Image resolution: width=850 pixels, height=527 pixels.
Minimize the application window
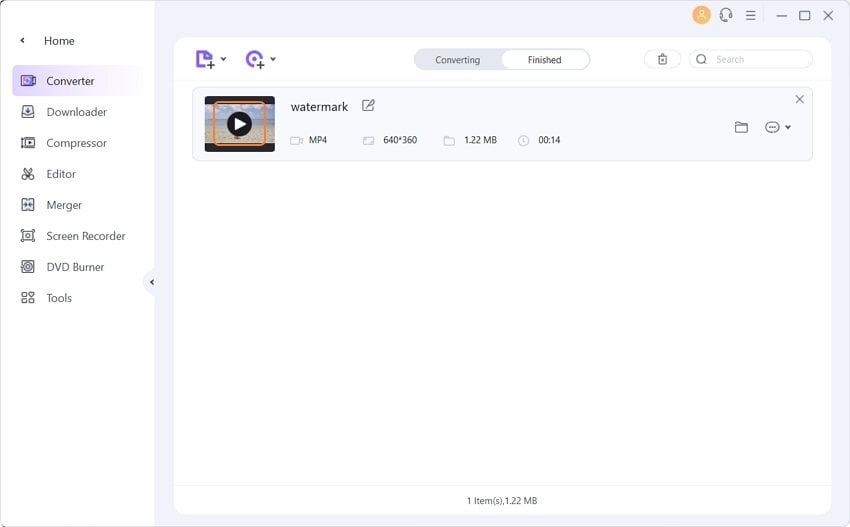coord(781,16)
